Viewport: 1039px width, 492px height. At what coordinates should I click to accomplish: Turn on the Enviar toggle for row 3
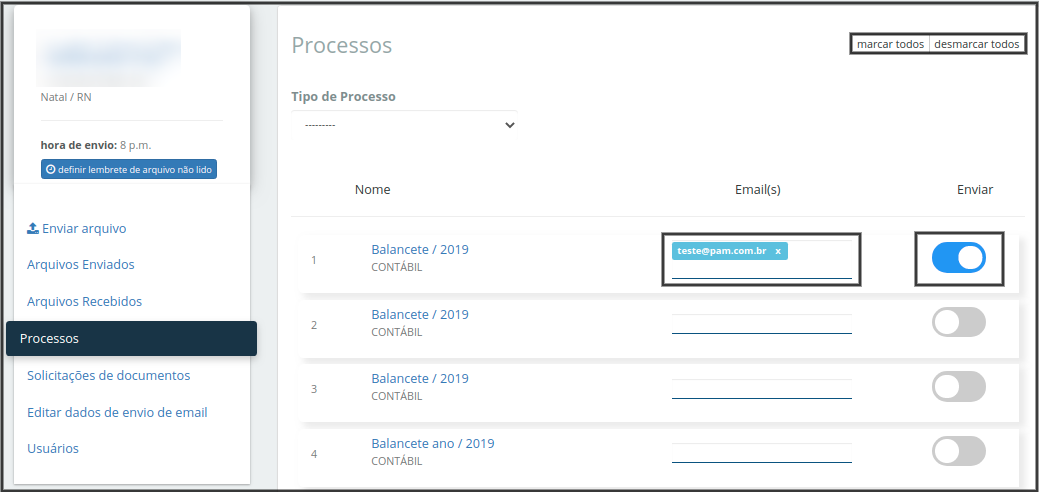(x=958, y=387)
